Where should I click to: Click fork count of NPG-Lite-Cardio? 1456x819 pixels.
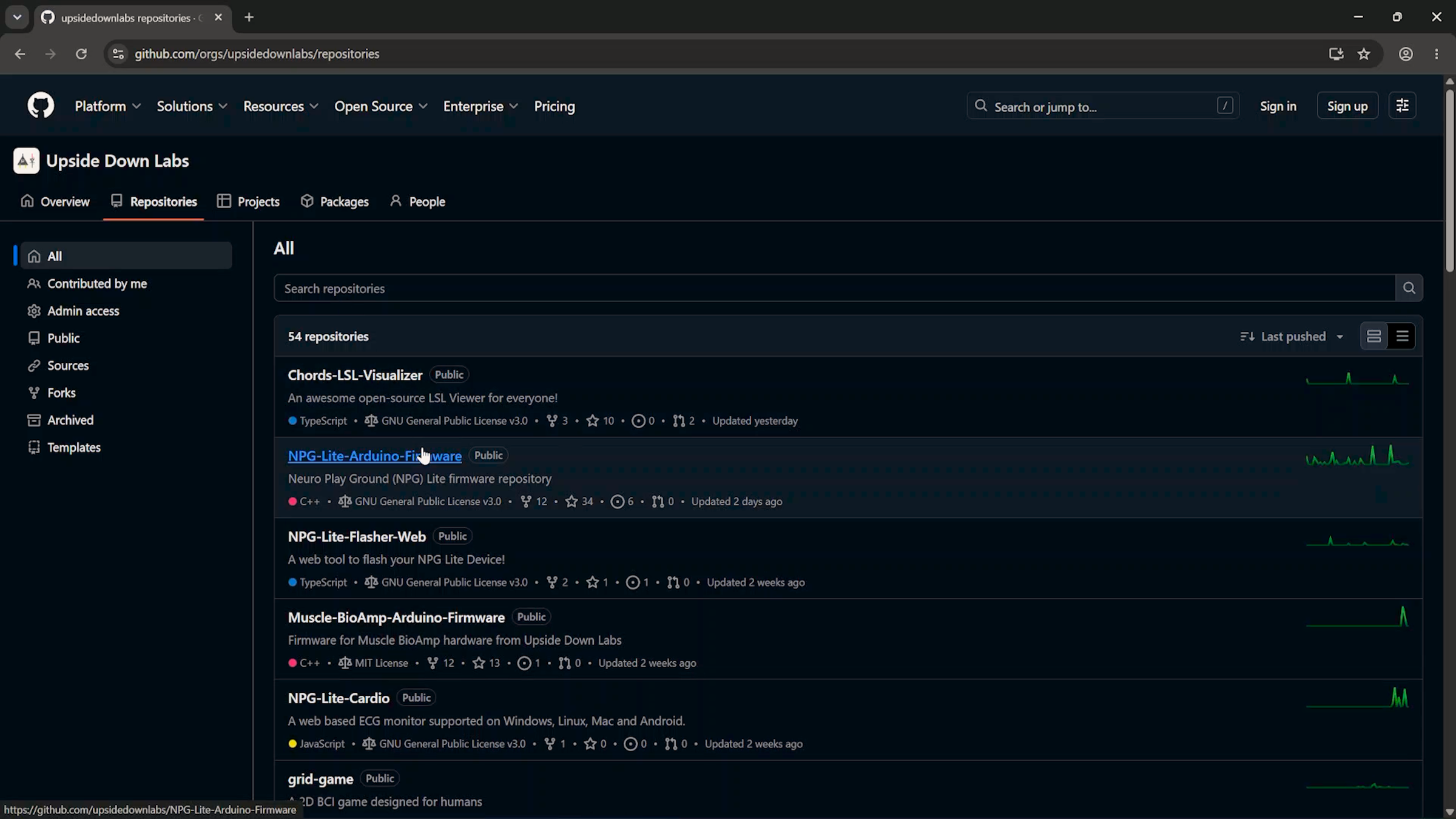554,744
